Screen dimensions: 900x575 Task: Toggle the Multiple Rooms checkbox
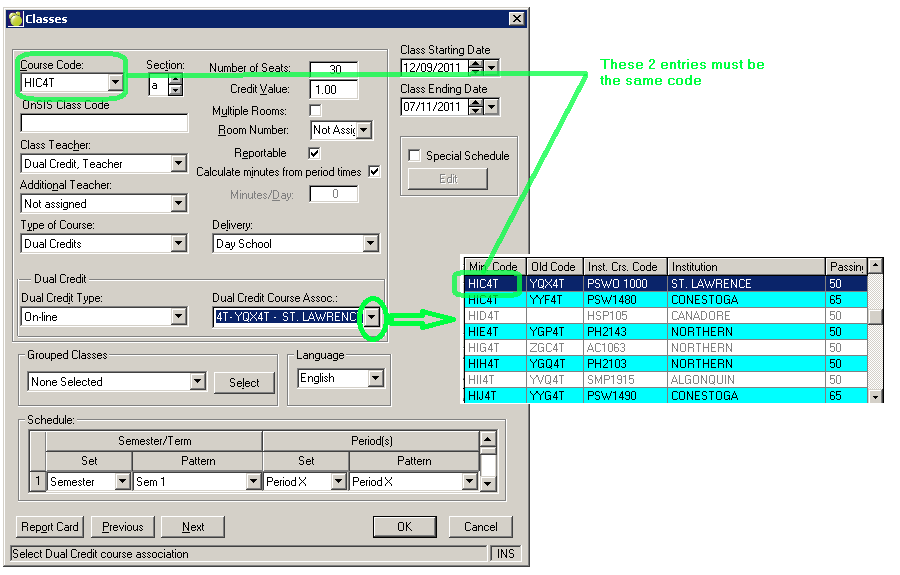pos(315,111)
